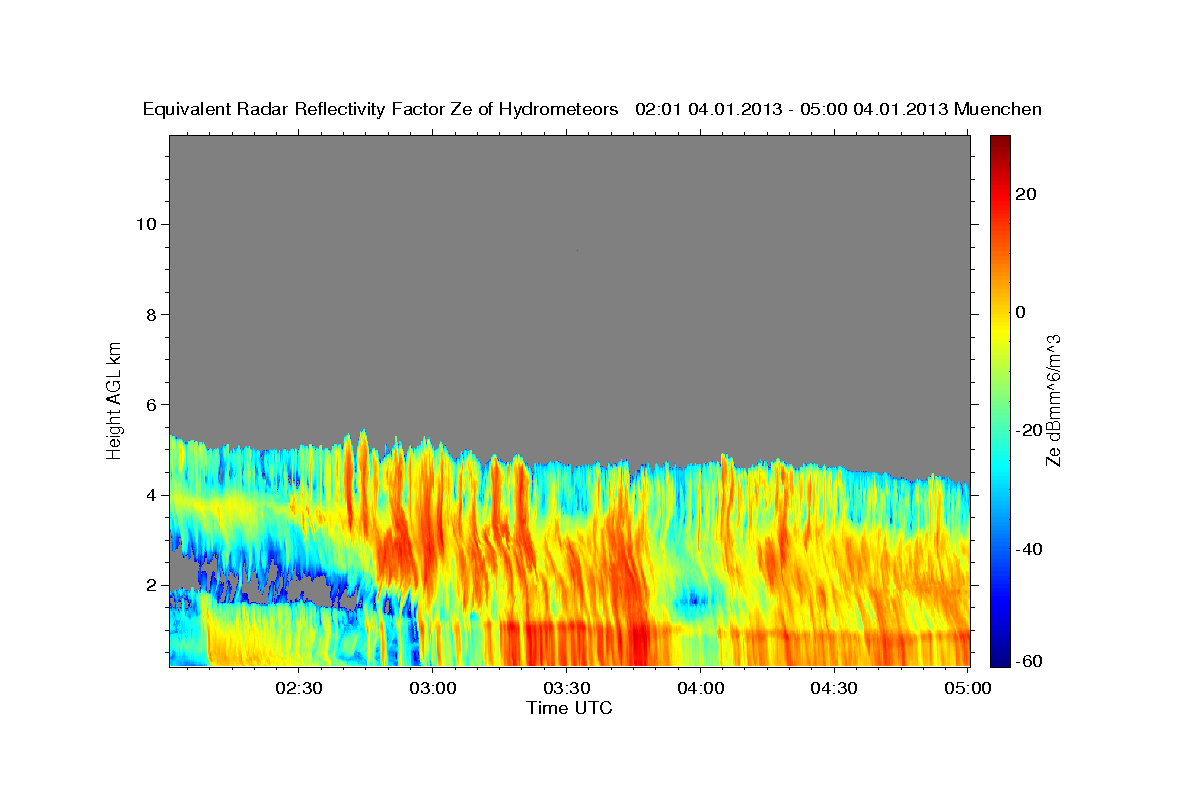The image size is (1200, 800).
Task: Click the colorbar tick label -40
Action: 1029,549
